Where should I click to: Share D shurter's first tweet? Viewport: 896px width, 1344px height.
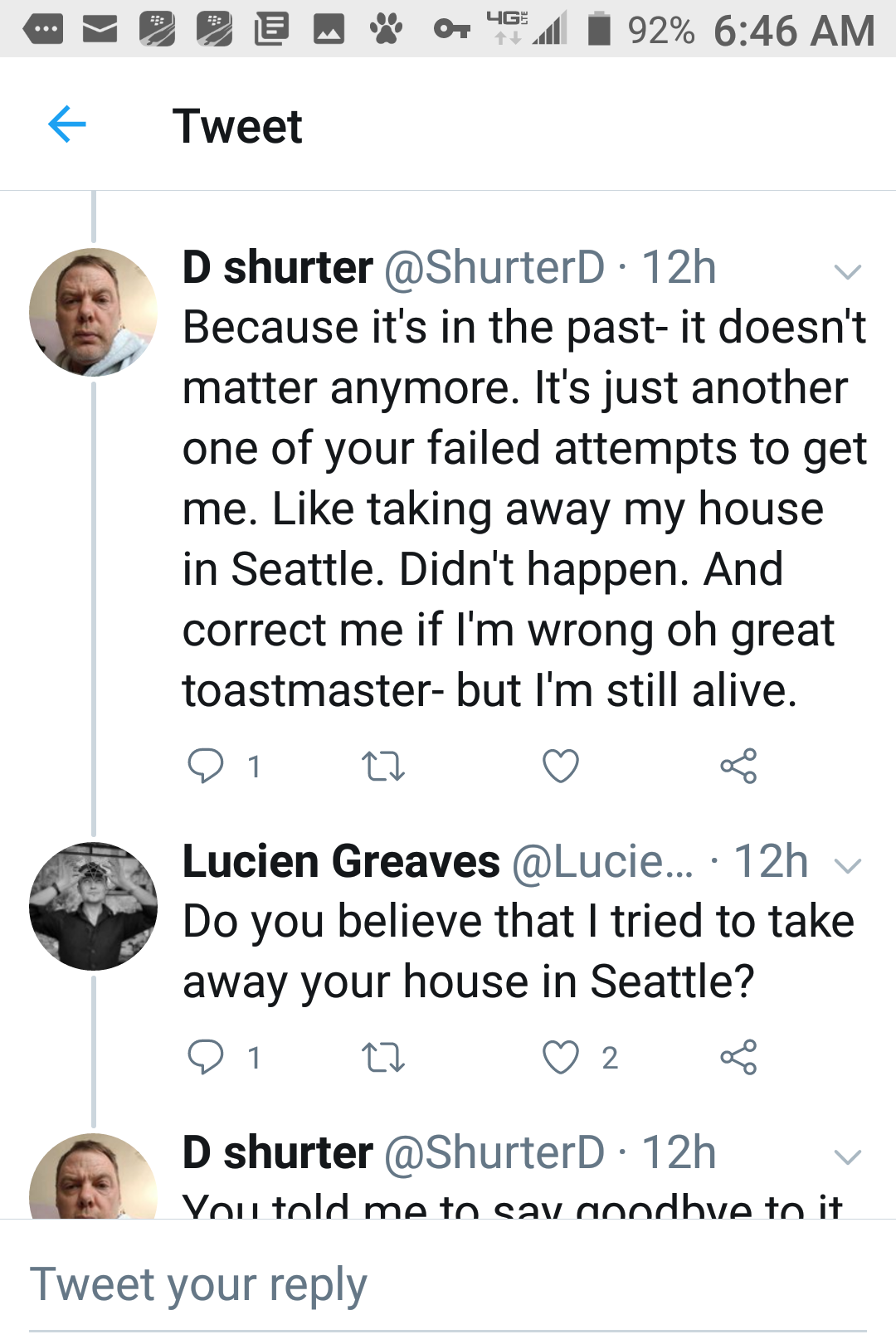(738, 766)
